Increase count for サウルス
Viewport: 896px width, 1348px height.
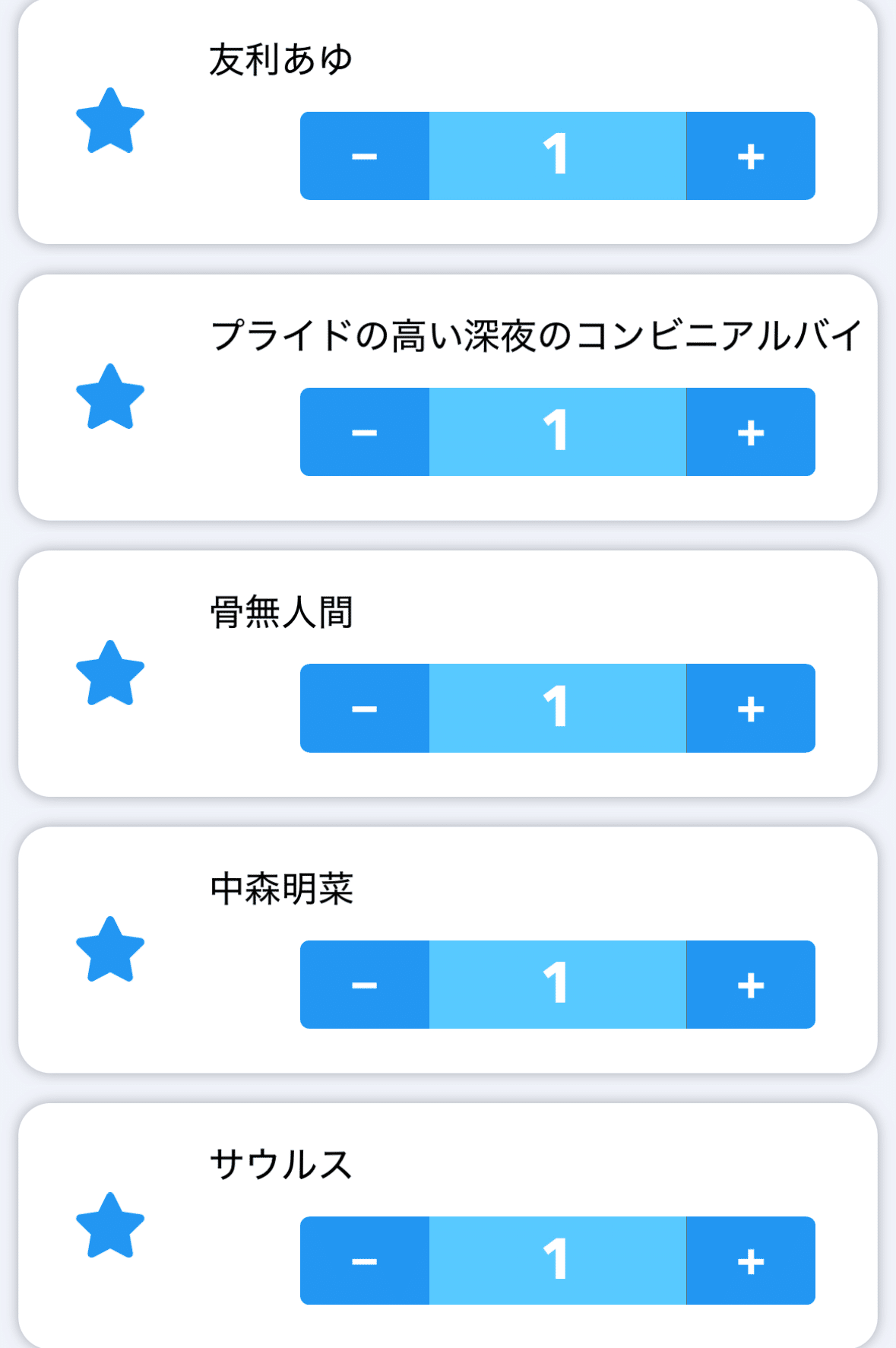point(750,1261)
